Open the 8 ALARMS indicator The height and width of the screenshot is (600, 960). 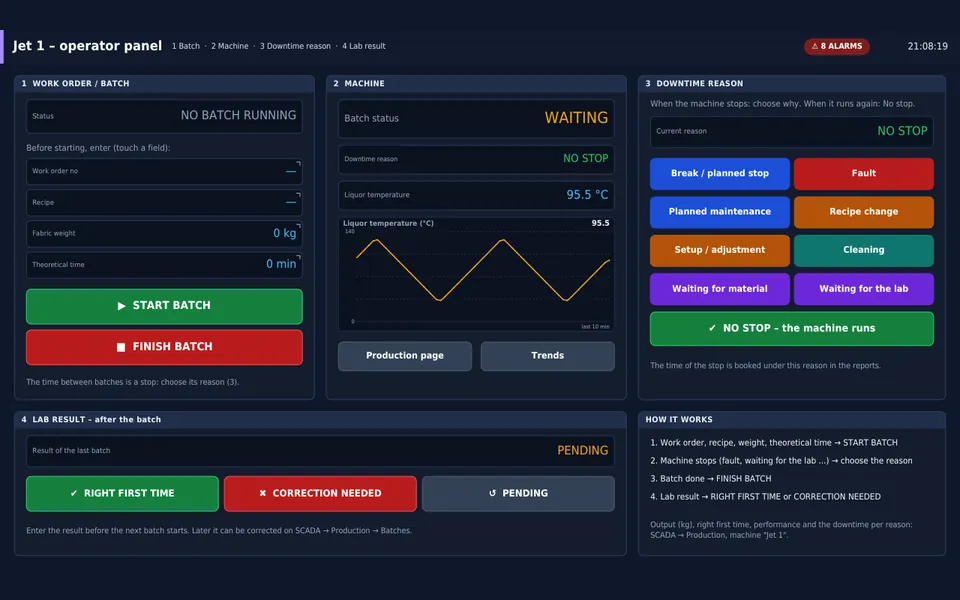(836, 47)
